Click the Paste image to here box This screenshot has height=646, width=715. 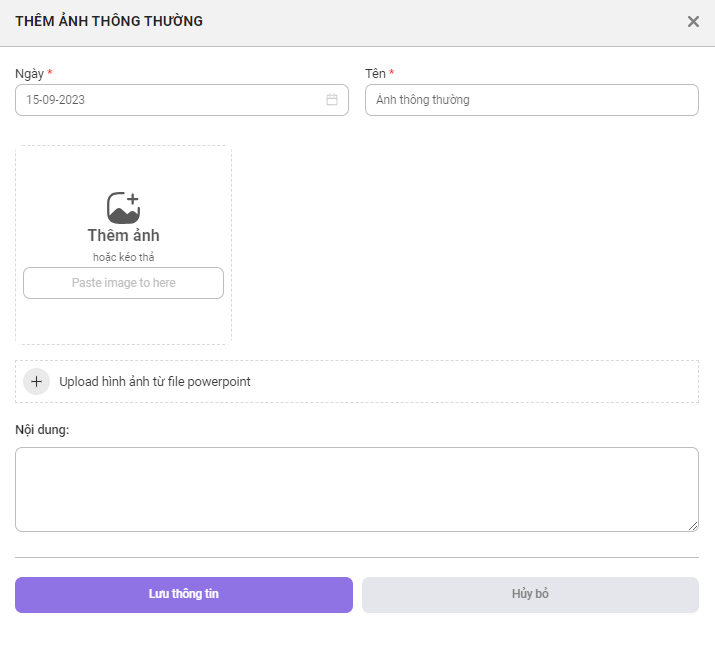[124, 283]
